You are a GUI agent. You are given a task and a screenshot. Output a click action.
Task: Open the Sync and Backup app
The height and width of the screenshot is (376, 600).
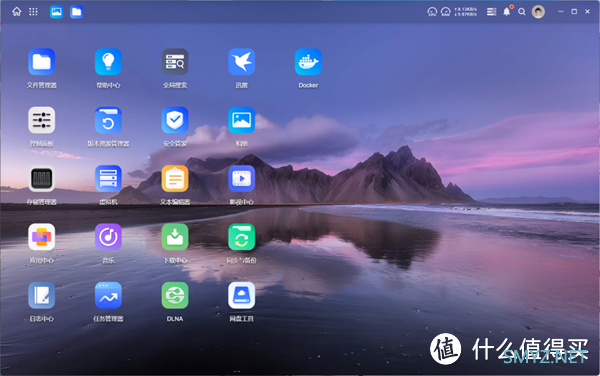tap(241, 237)
